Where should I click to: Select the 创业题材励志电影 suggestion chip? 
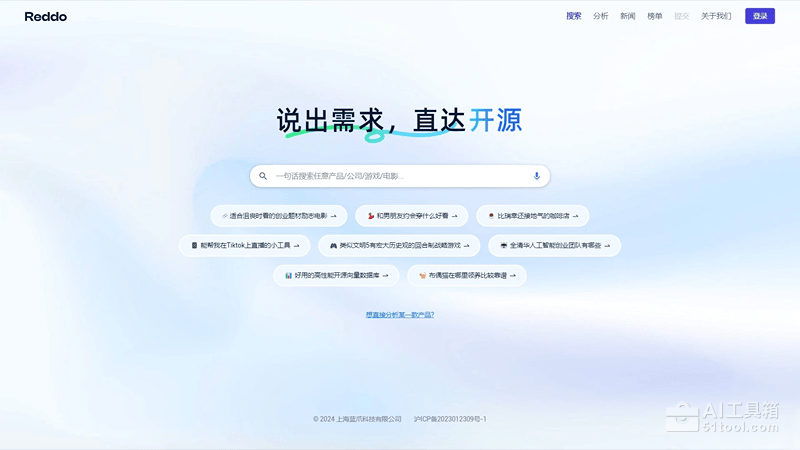279,216
